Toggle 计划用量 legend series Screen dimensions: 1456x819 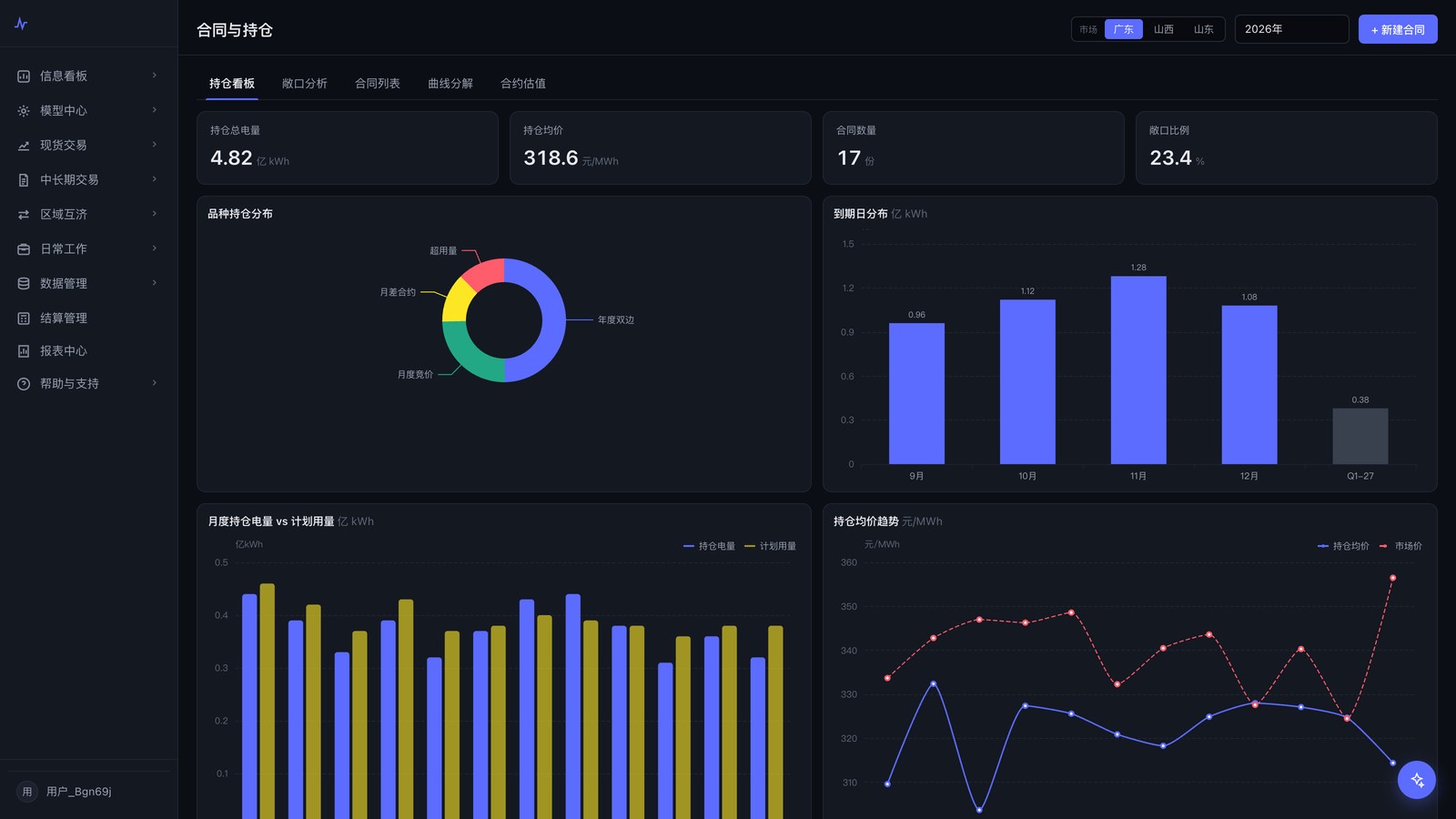(x=770, y=546)
